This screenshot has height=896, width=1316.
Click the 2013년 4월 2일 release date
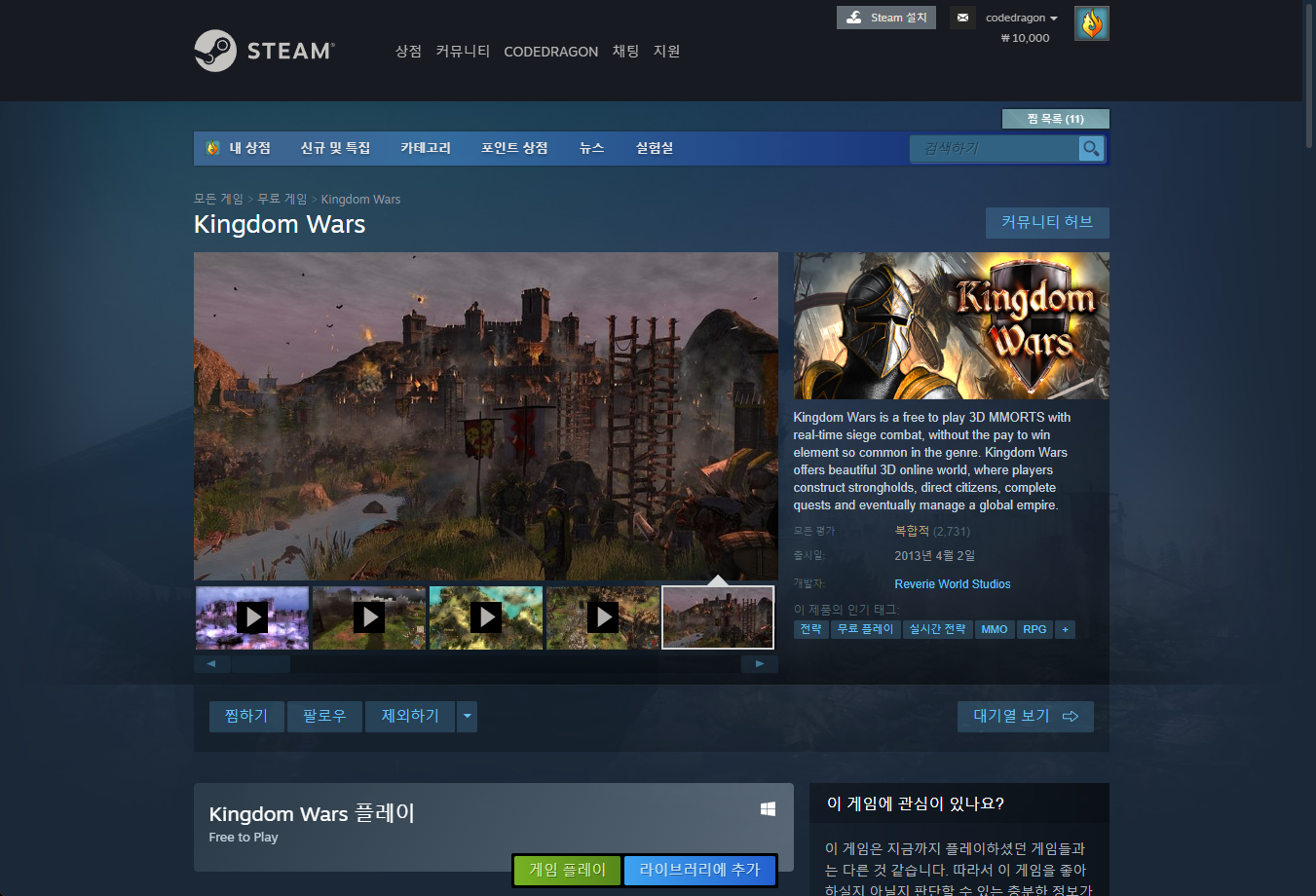click(x=934, y=556)
